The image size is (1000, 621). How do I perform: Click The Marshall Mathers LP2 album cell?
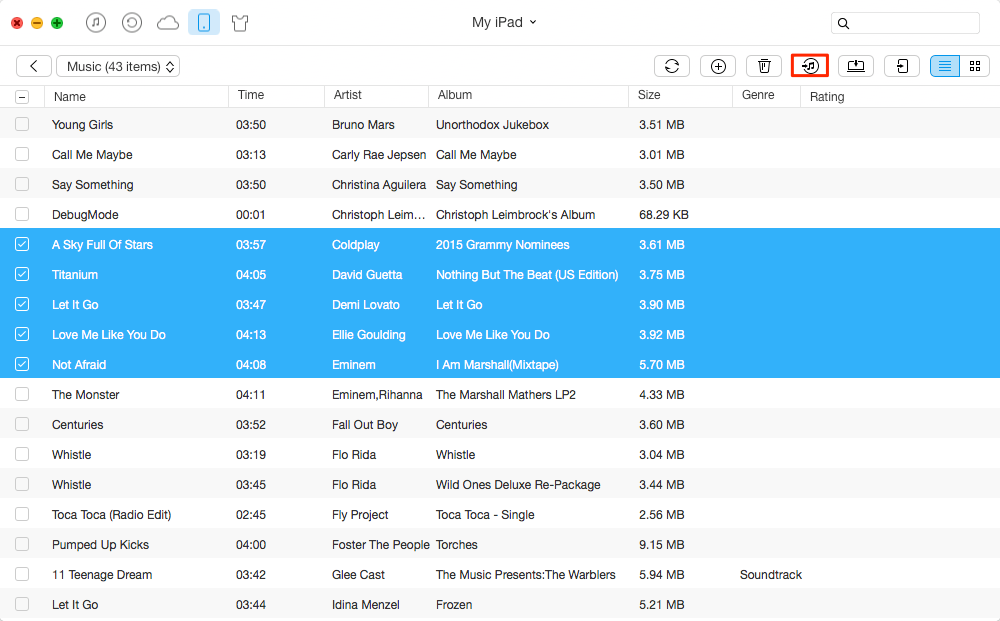click(506, 395)
